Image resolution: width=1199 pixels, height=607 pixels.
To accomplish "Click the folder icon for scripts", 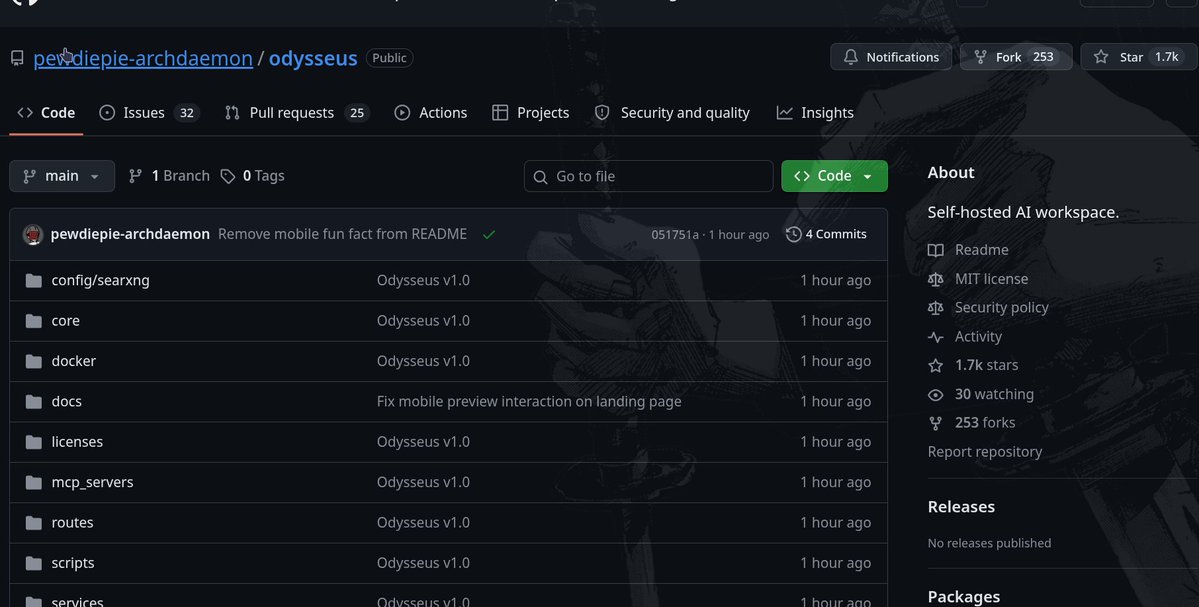I will [34, 563].
